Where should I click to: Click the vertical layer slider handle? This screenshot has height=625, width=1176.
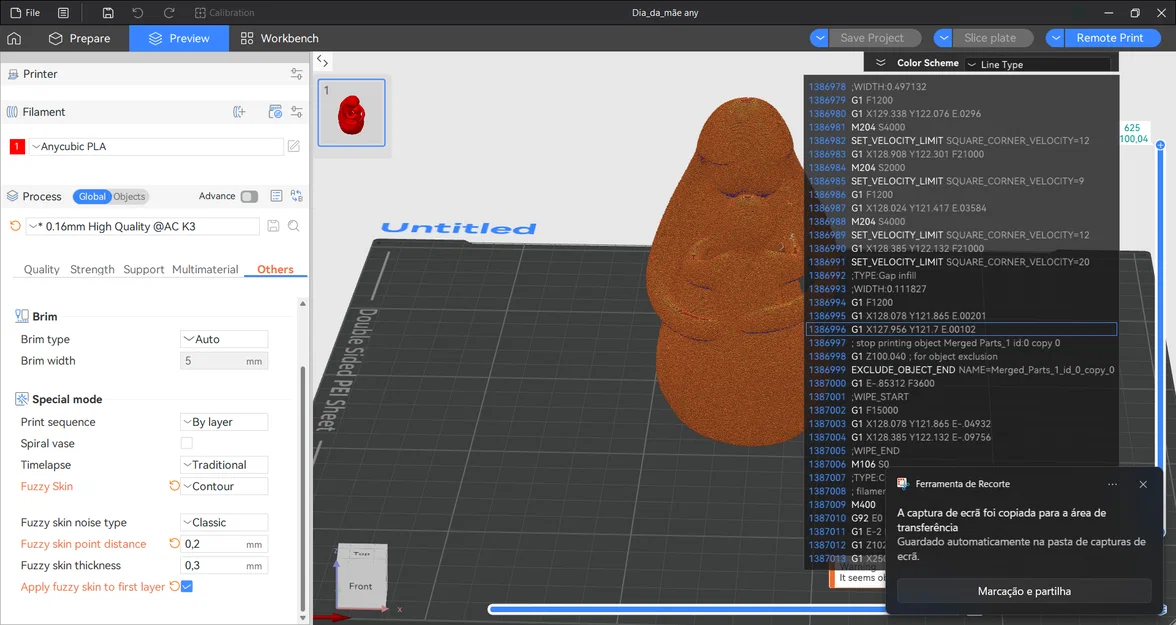pos(1160,145)
